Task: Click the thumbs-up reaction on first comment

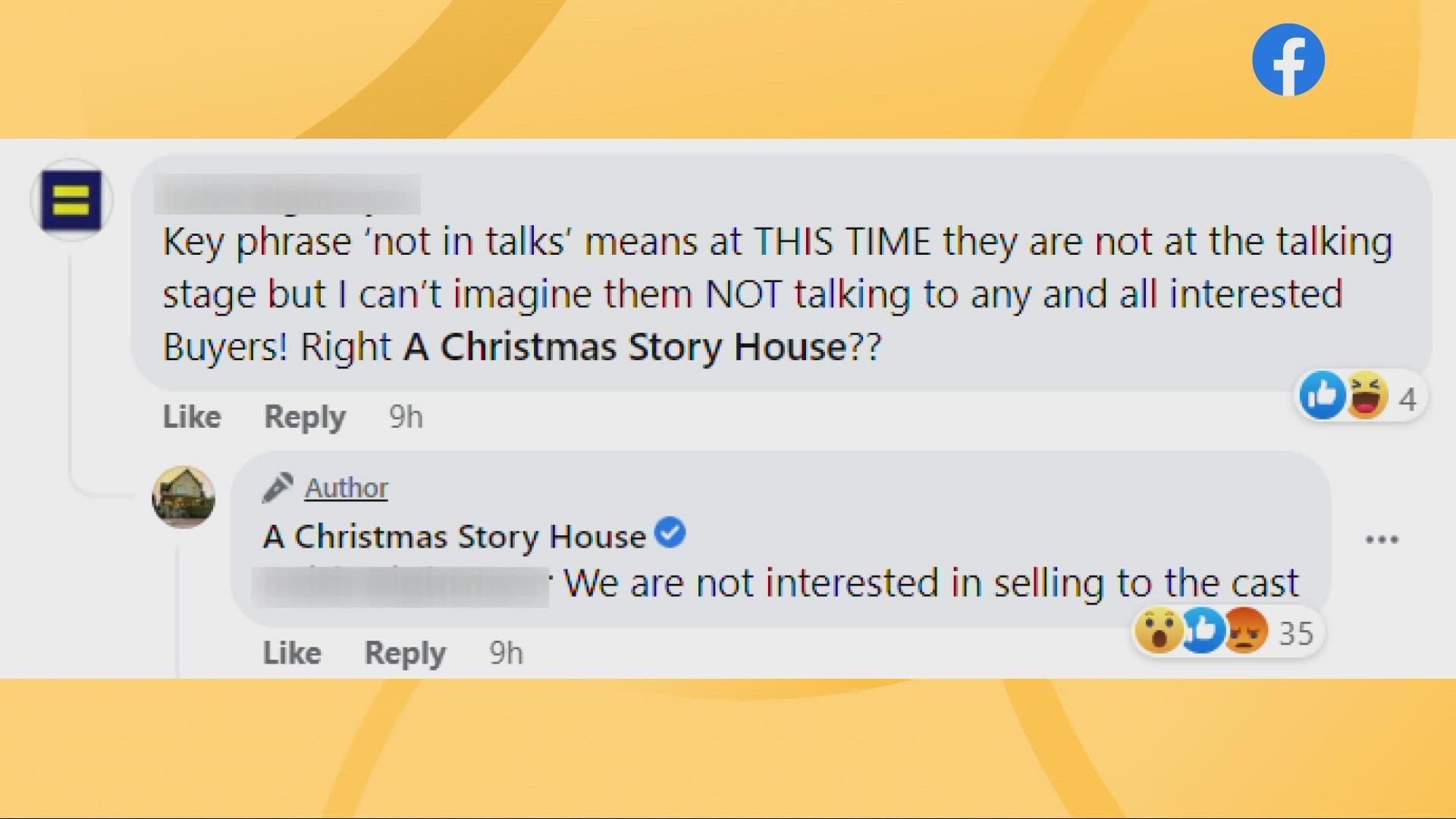Action: (x=1322, y=395)
